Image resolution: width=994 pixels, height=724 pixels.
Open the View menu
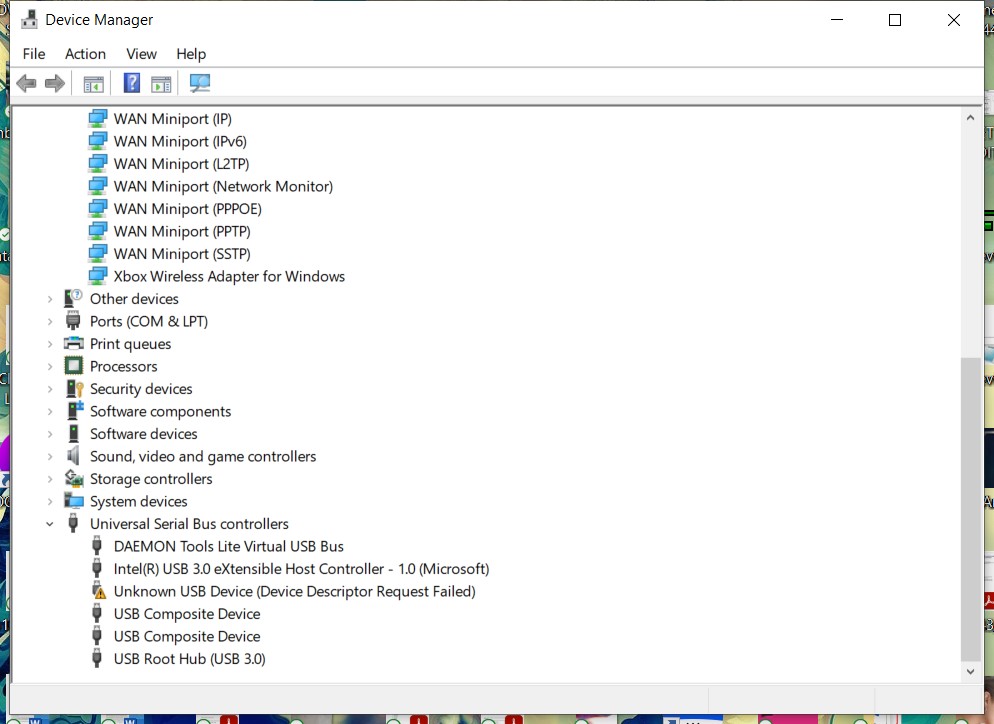point(141,54)
